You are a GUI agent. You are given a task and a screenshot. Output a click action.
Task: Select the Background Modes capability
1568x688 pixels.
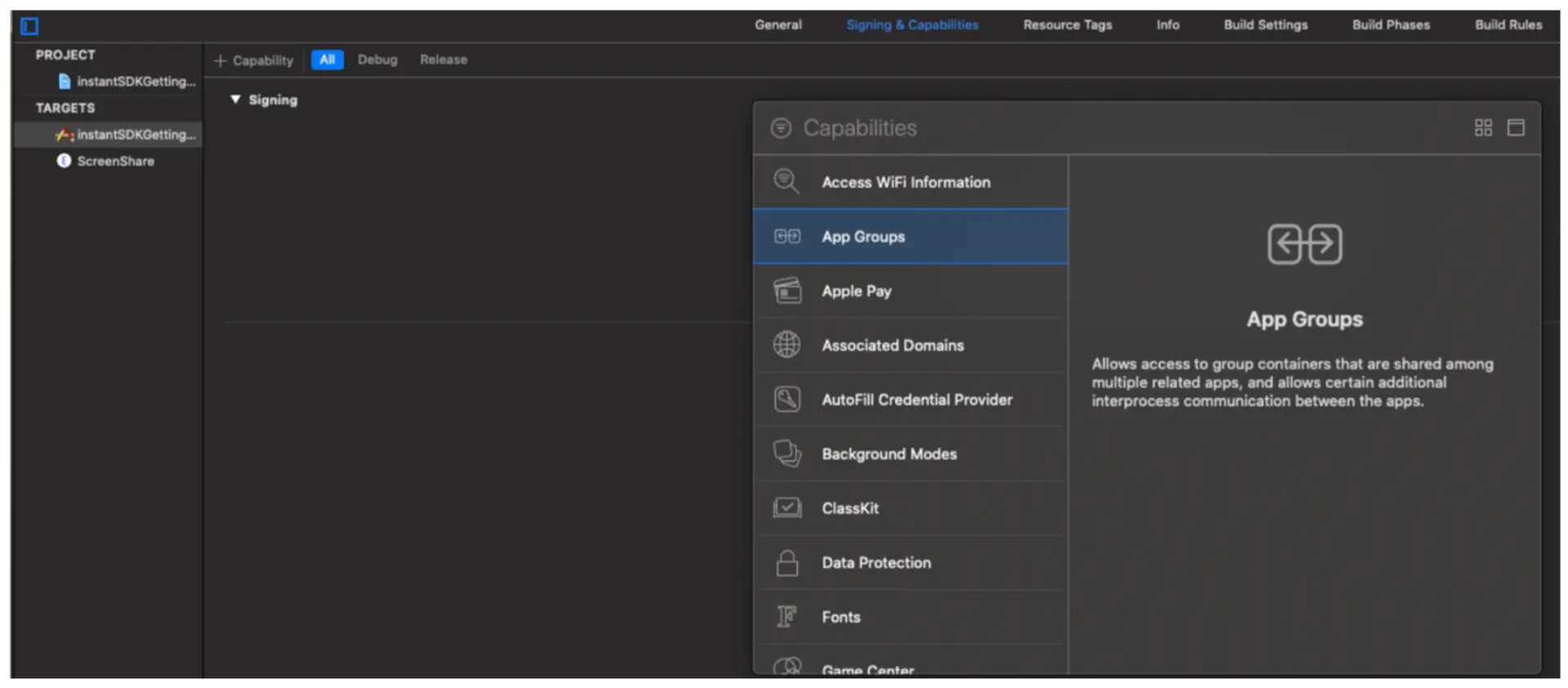point(889,455)
